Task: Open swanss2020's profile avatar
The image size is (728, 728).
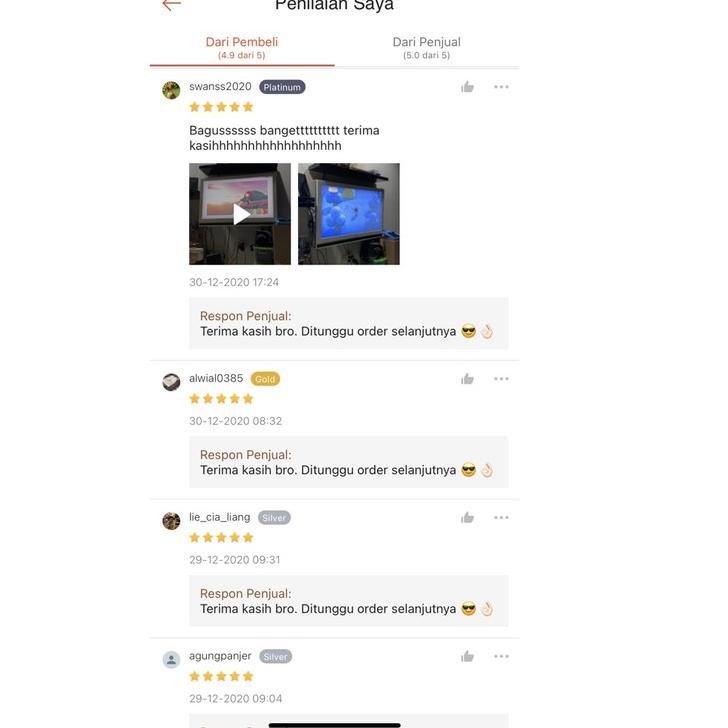Action: click(x=171, y=90)
